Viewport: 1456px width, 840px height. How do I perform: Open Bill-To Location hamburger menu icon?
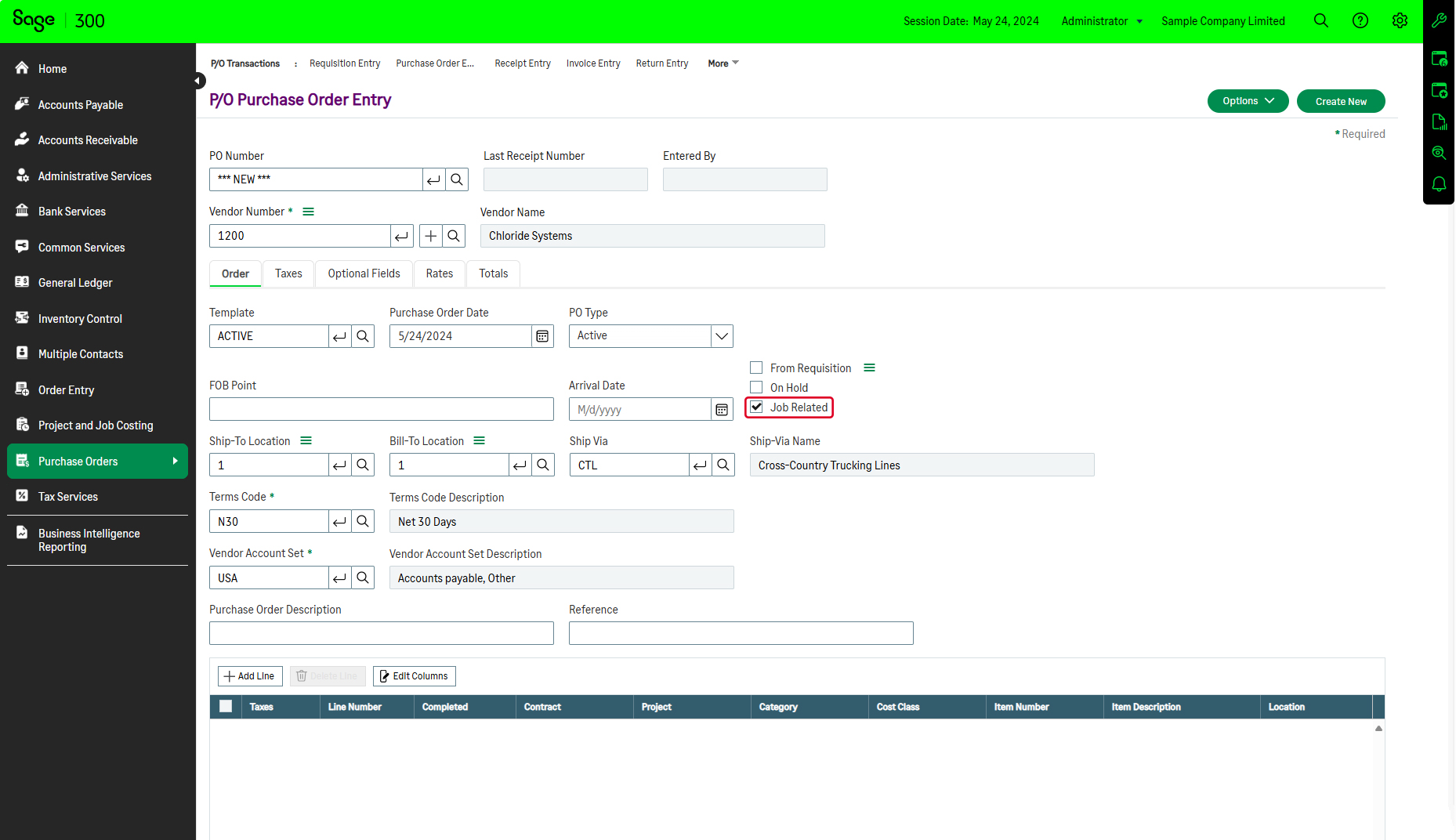[479, 441]
